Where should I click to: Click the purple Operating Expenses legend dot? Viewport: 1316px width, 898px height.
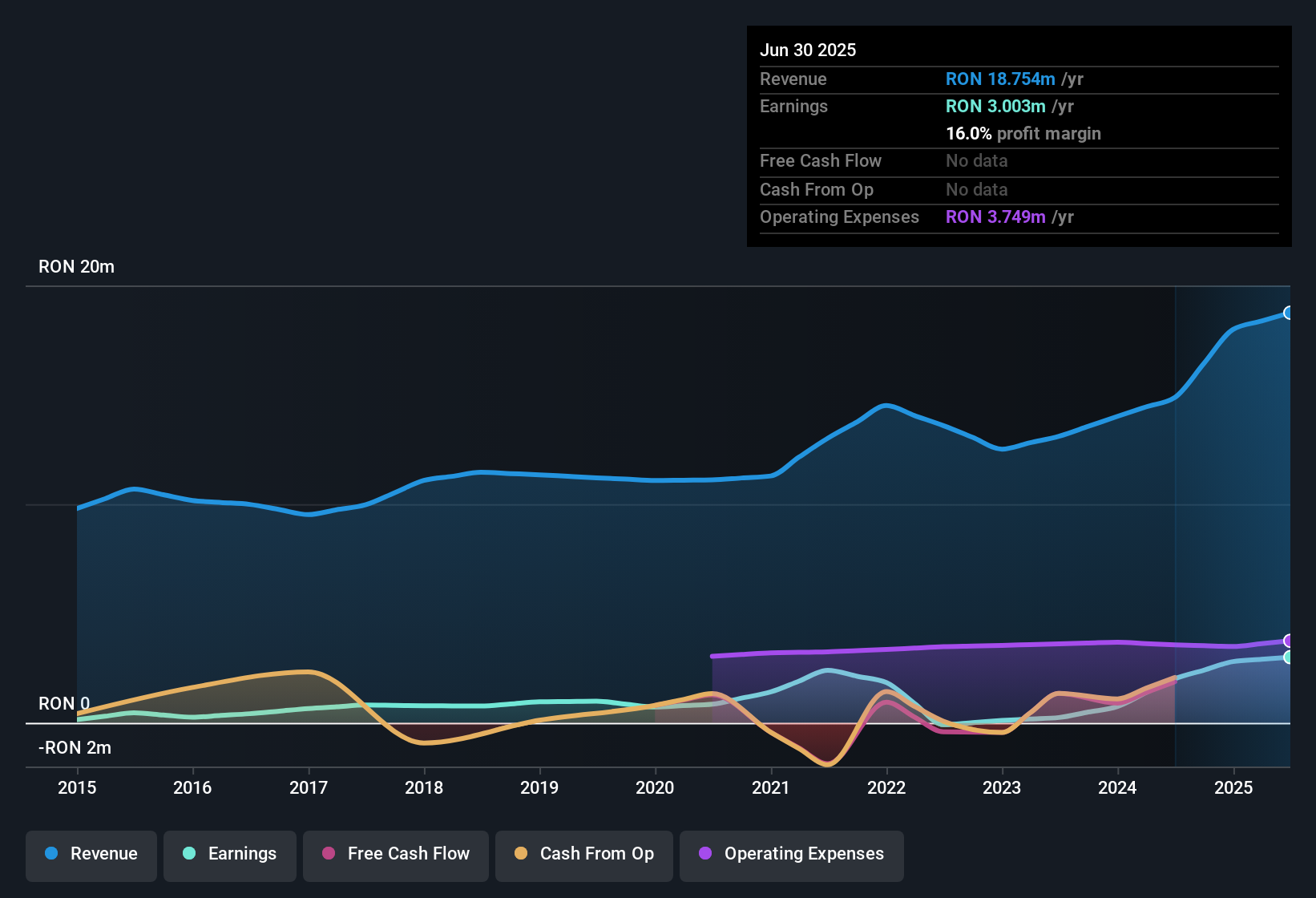[704, 854]
